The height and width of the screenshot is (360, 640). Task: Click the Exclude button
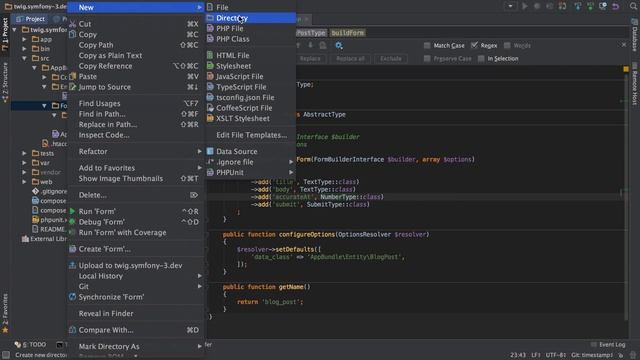click(x=391, y=59)
